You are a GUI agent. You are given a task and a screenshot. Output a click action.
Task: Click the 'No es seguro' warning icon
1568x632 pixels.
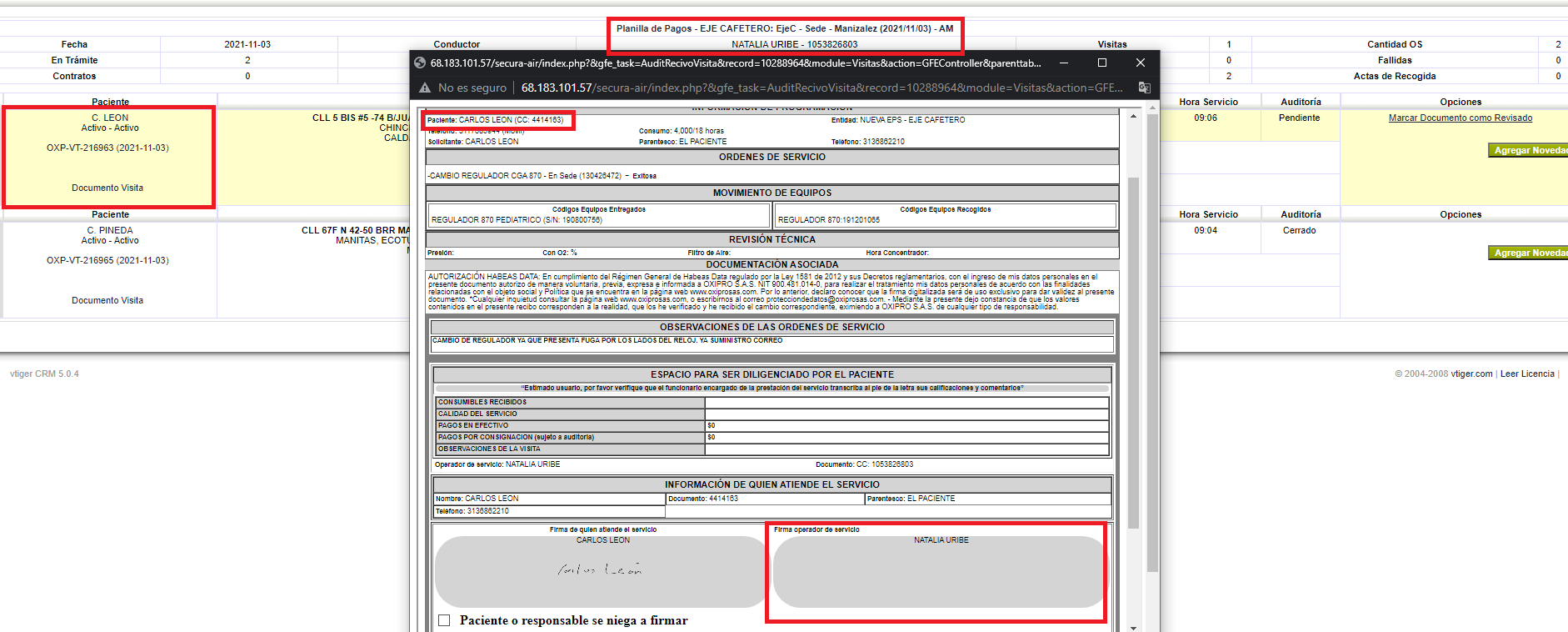pos(425,88)
